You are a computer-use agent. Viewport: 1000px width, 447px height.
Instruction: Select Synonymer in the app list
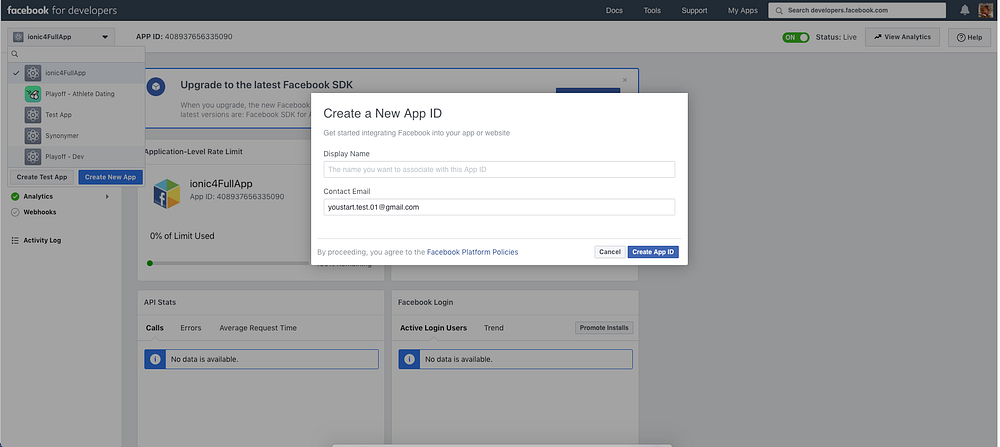(x=77, y=136)
